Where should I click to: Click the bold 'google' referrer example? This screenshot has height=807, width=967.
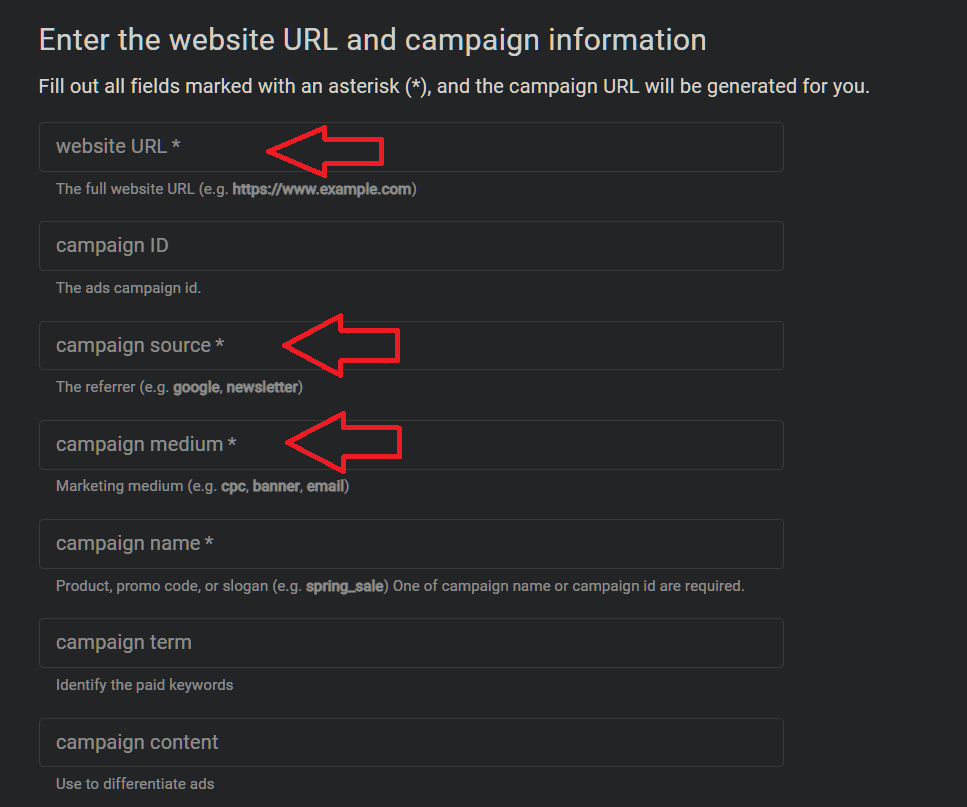click(x=196, y=387)
